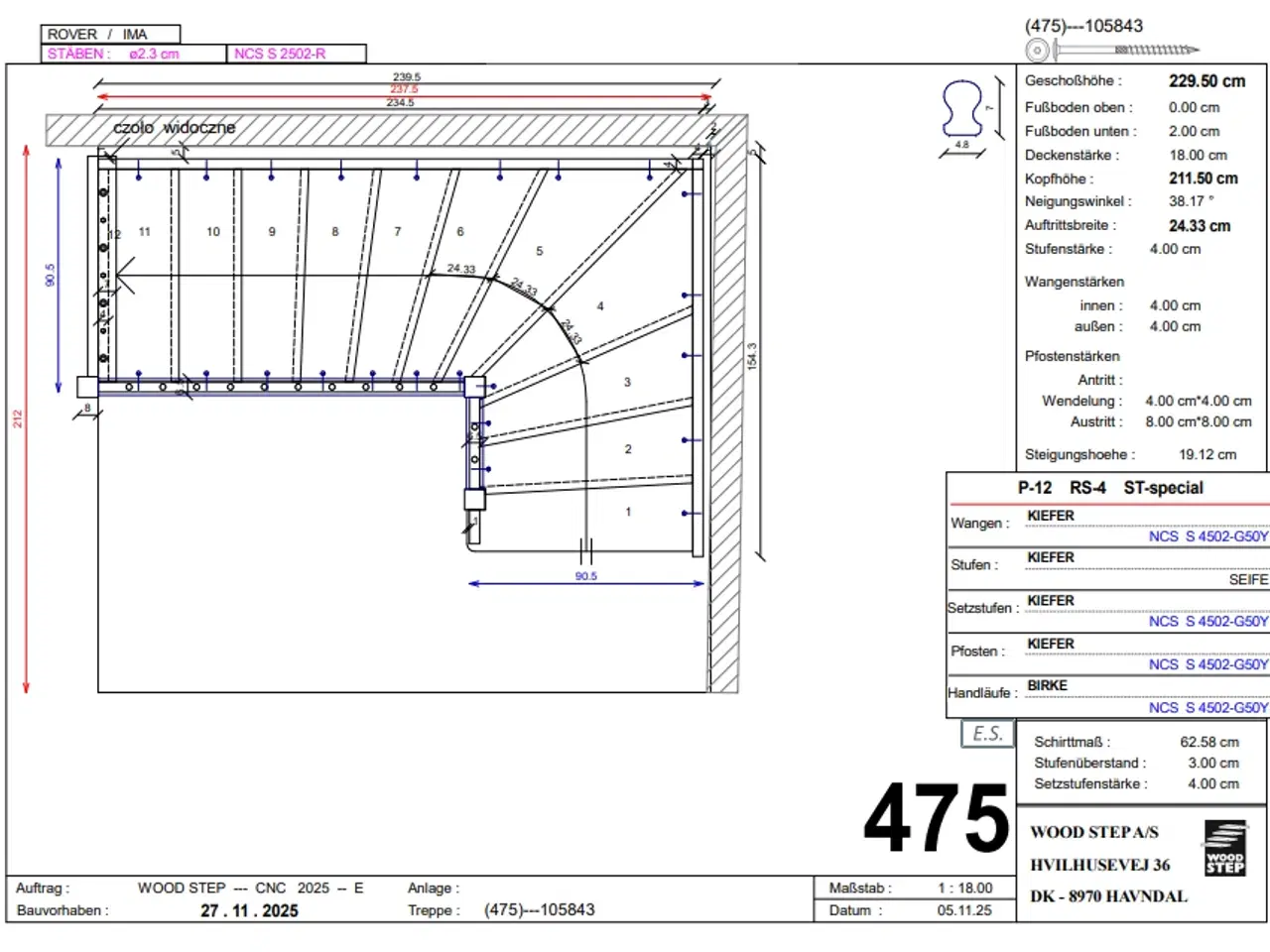Click the czolo widoczne annotation
The image size is (1270, 952).
coord(174,128)
